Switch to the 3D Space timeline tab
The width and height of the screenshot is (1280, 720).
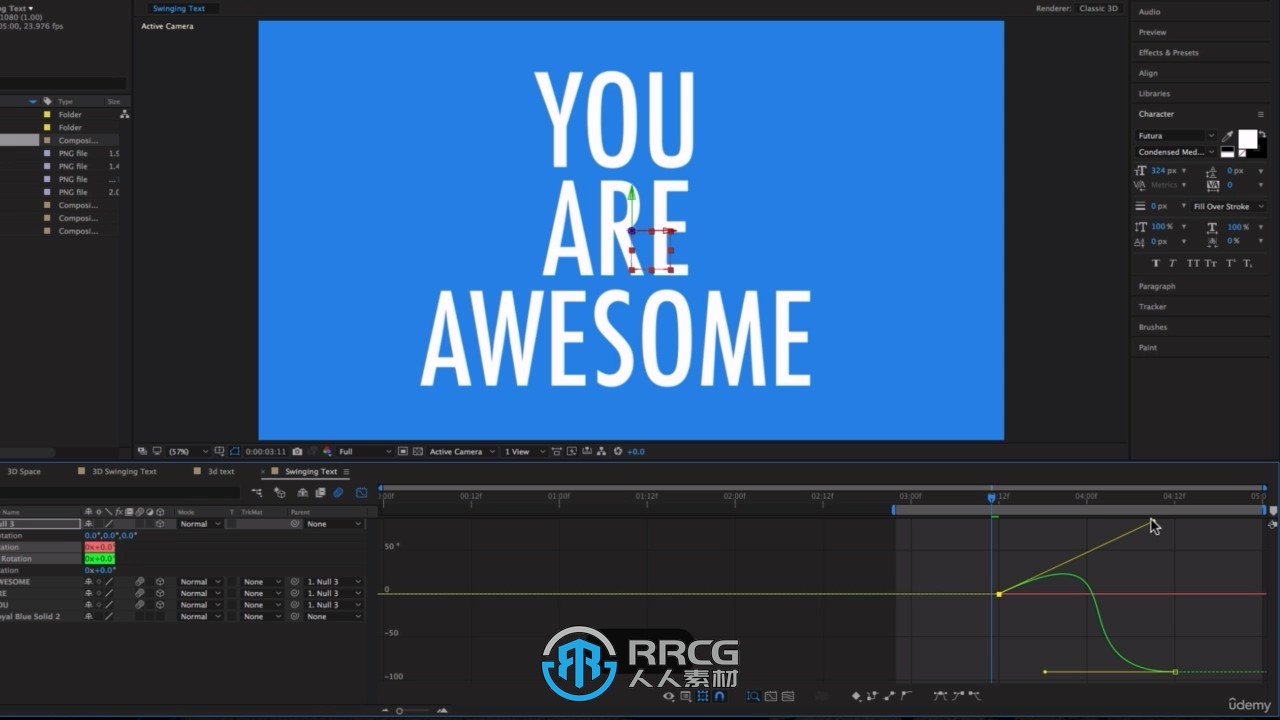coord(24,471)
